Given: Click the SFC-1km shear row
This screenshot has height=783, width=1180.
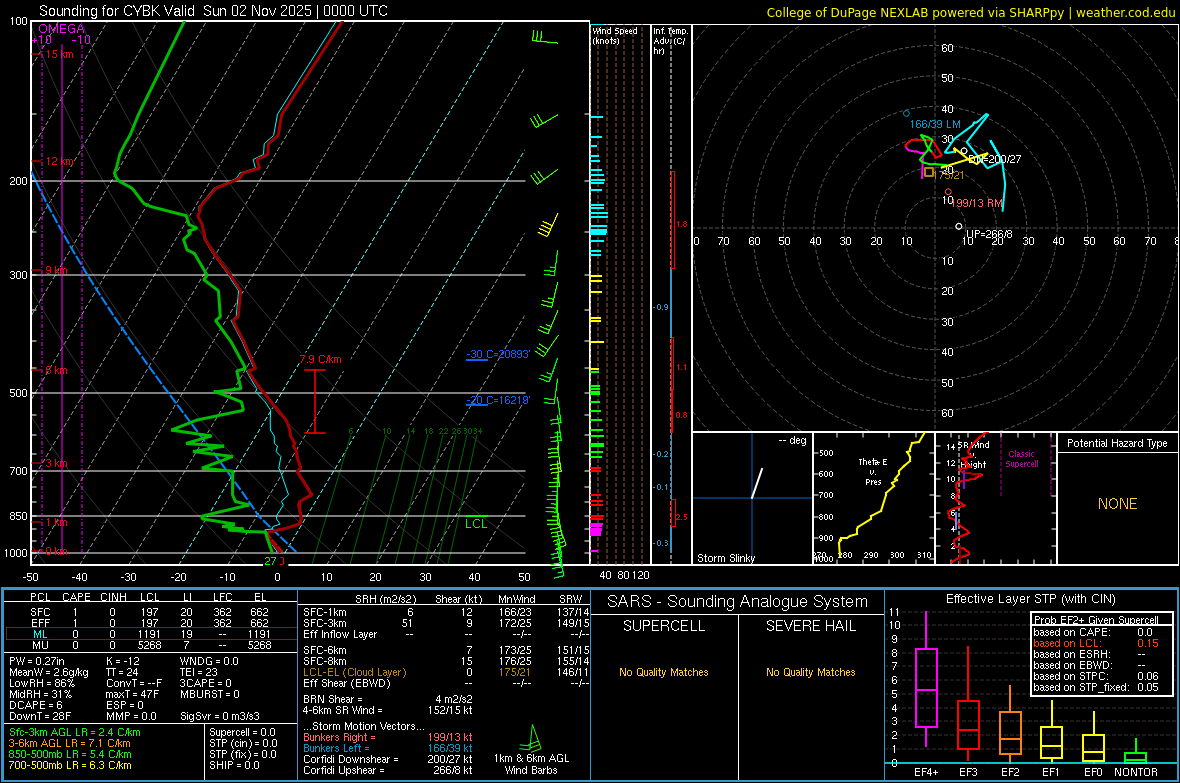Looking at the screenshot, I should tap(446, 612).
